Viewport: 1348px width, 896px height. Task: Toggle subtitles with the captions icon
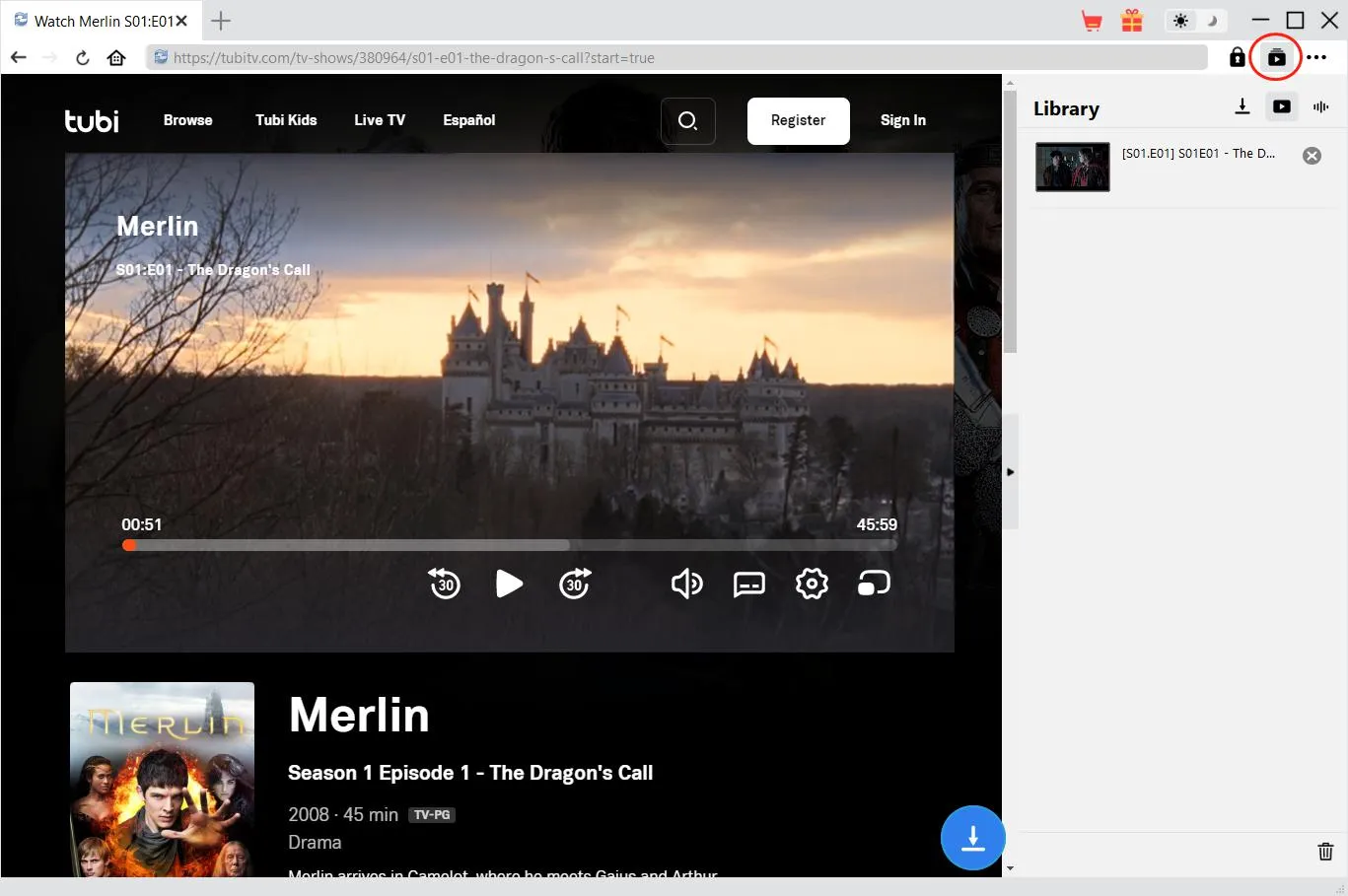tap(748, 585)
